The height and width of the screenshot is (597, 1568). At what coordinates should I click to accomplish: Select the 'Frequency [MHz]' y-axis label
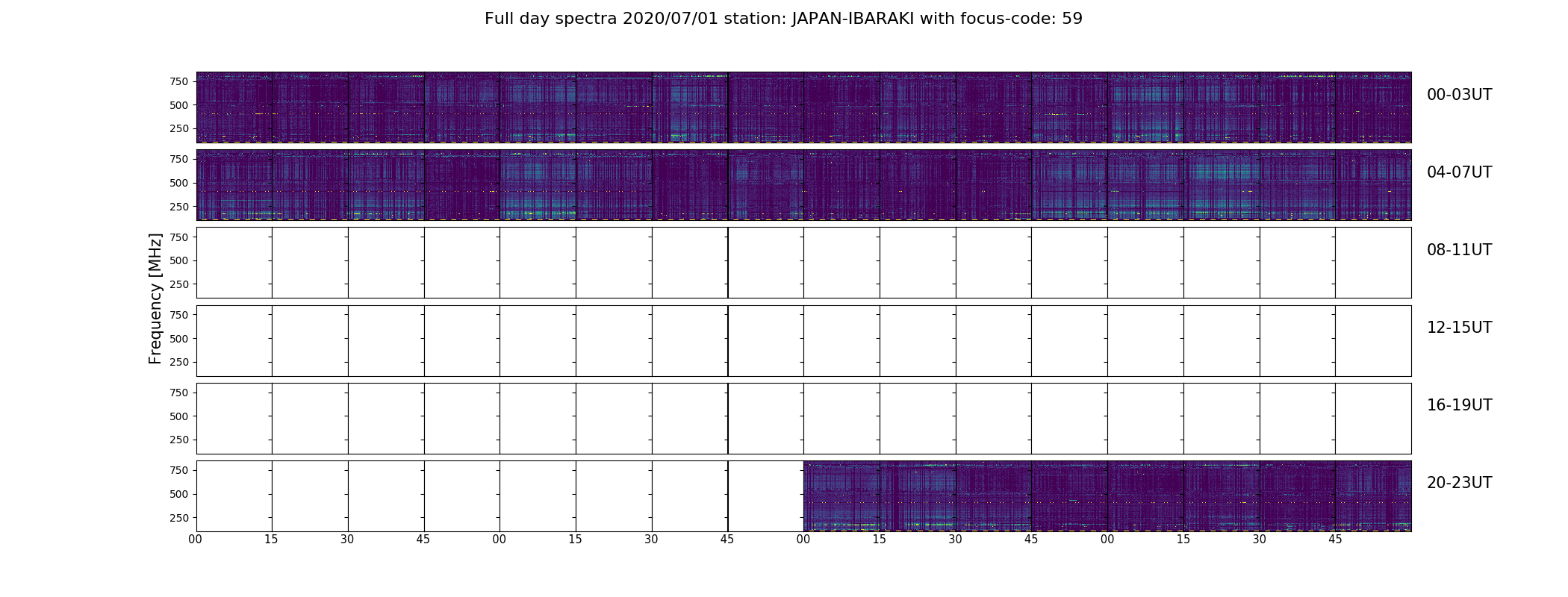(x=155, y=298)
